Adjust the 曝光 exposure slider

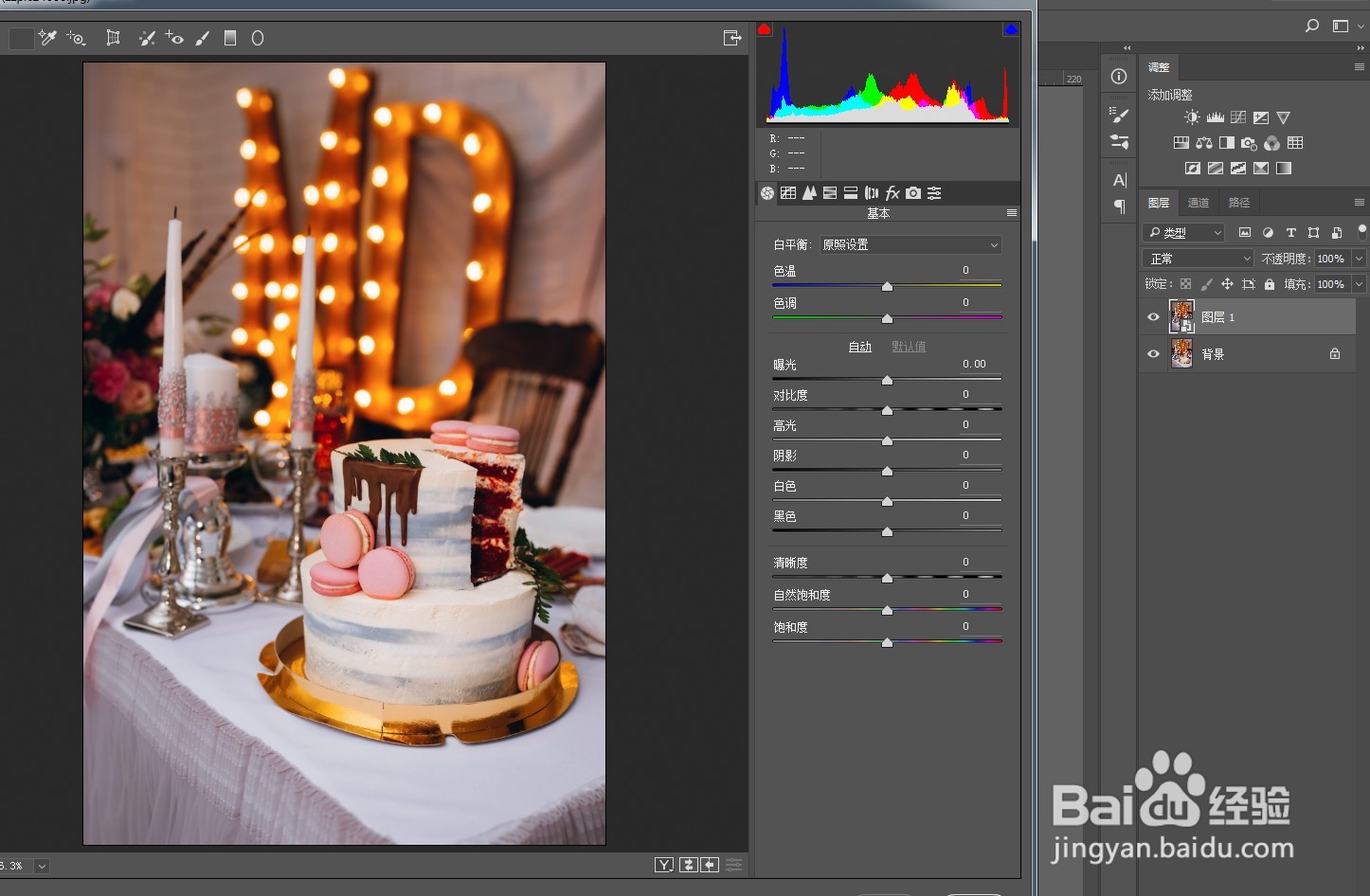(887, 379)
